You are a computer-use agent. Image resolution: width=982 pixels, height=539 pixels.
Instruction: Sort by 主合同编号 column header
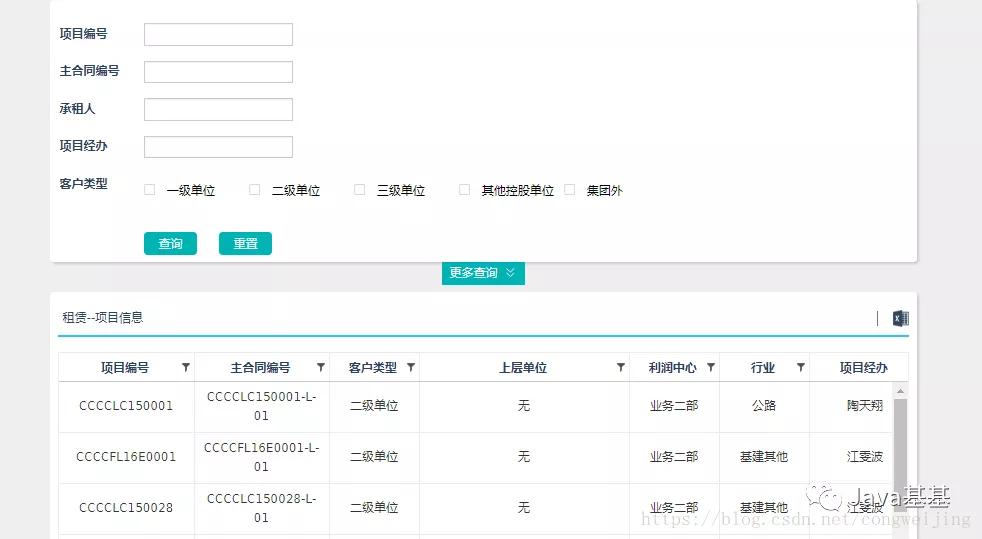coord(260,367)
